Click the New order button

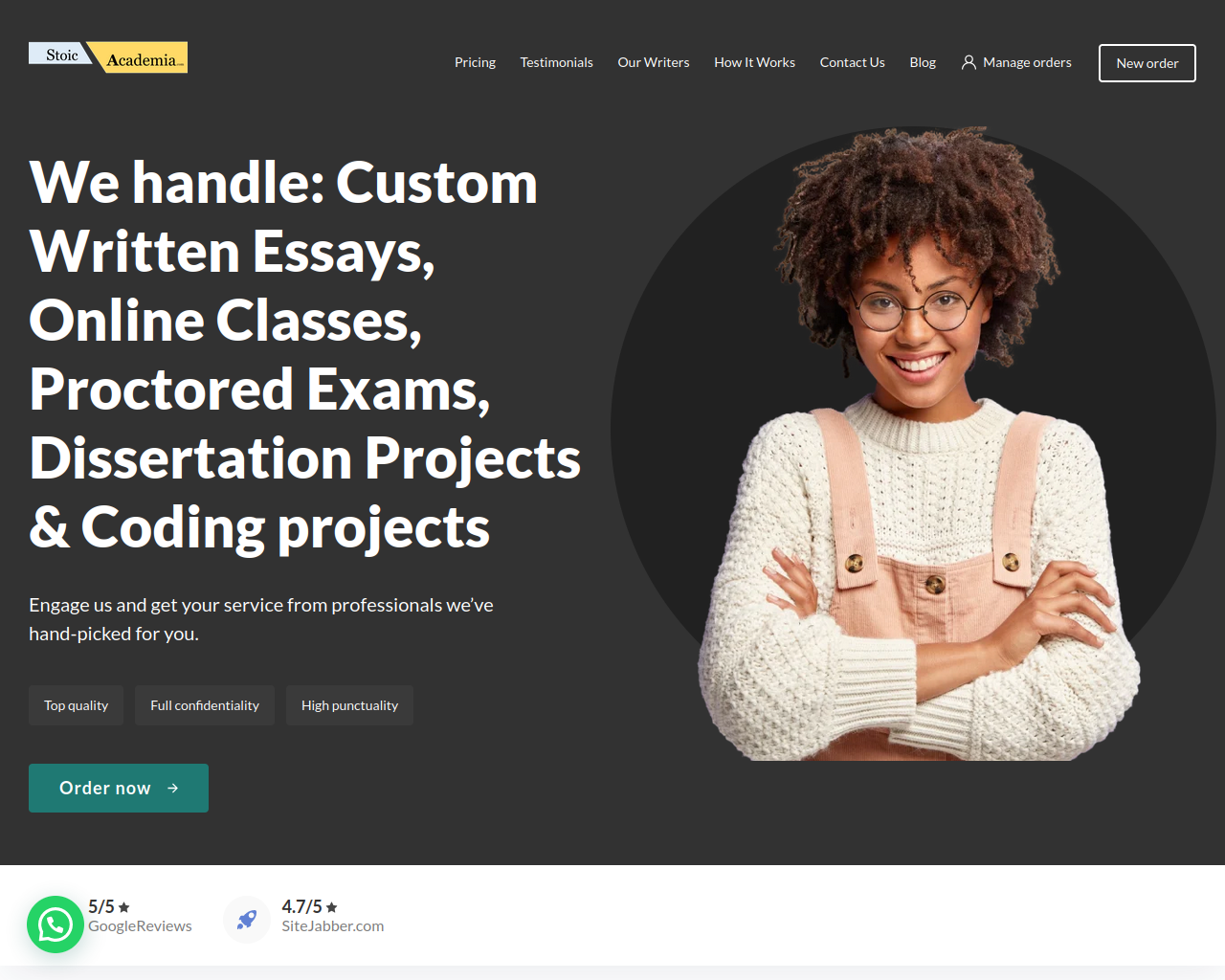[x=1147, y=63]
